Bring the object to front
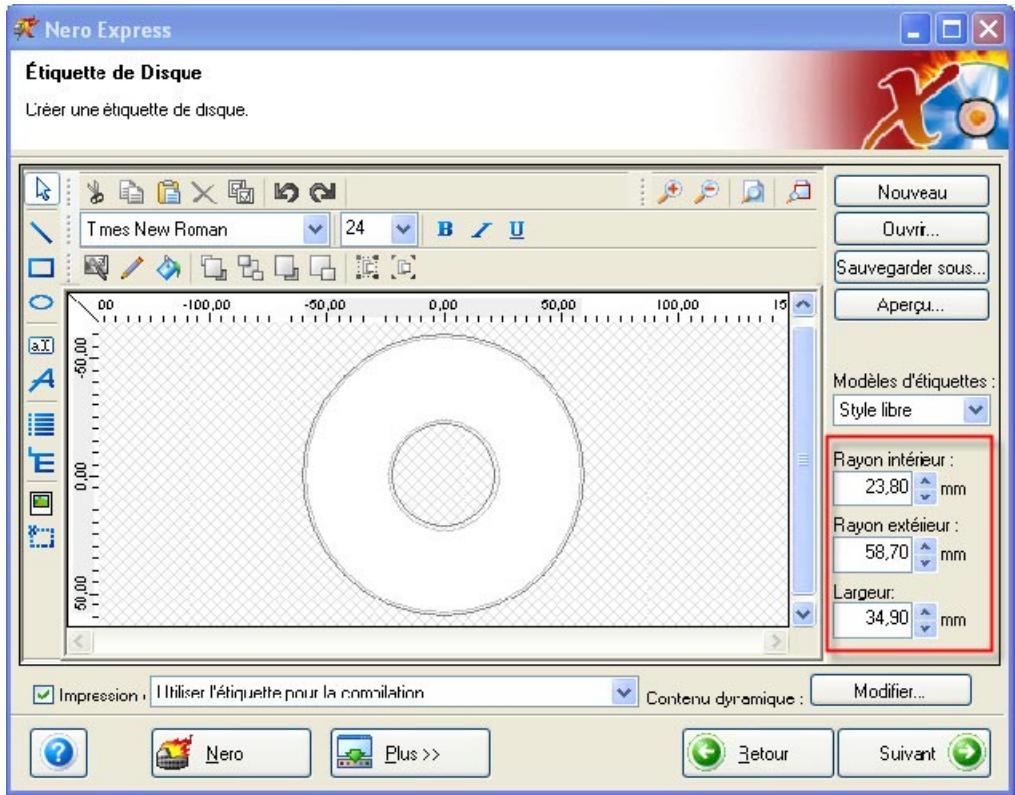The width and height of the screenshot is (1015, 795). [x=214, y=267]
